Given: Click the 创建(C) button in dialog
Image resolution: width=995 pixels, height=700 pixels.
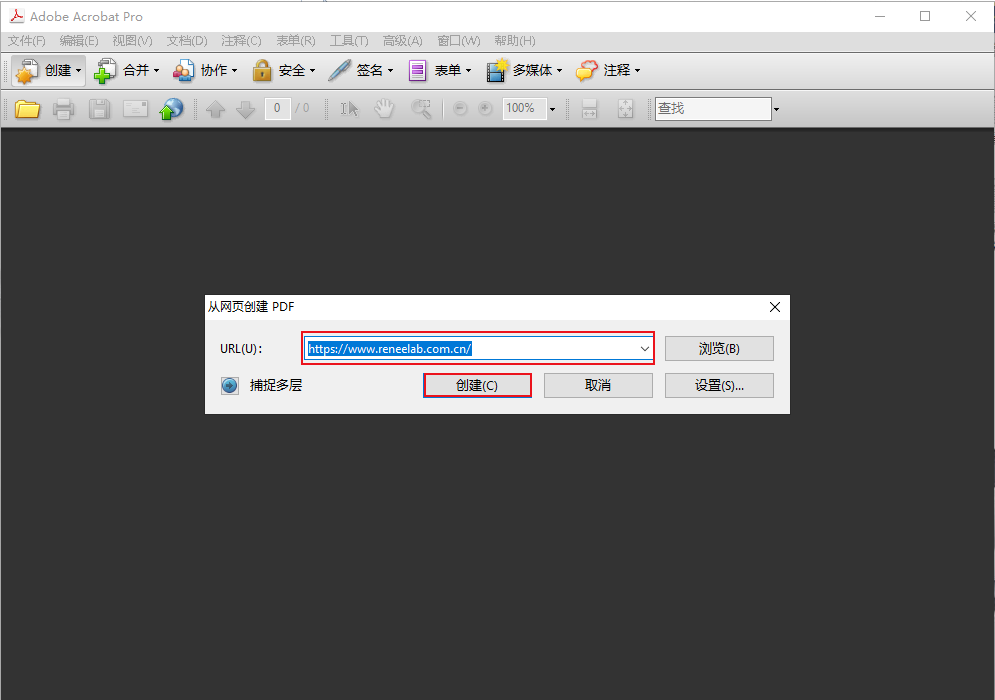Looking at the screenshot, I should point(477,385).
